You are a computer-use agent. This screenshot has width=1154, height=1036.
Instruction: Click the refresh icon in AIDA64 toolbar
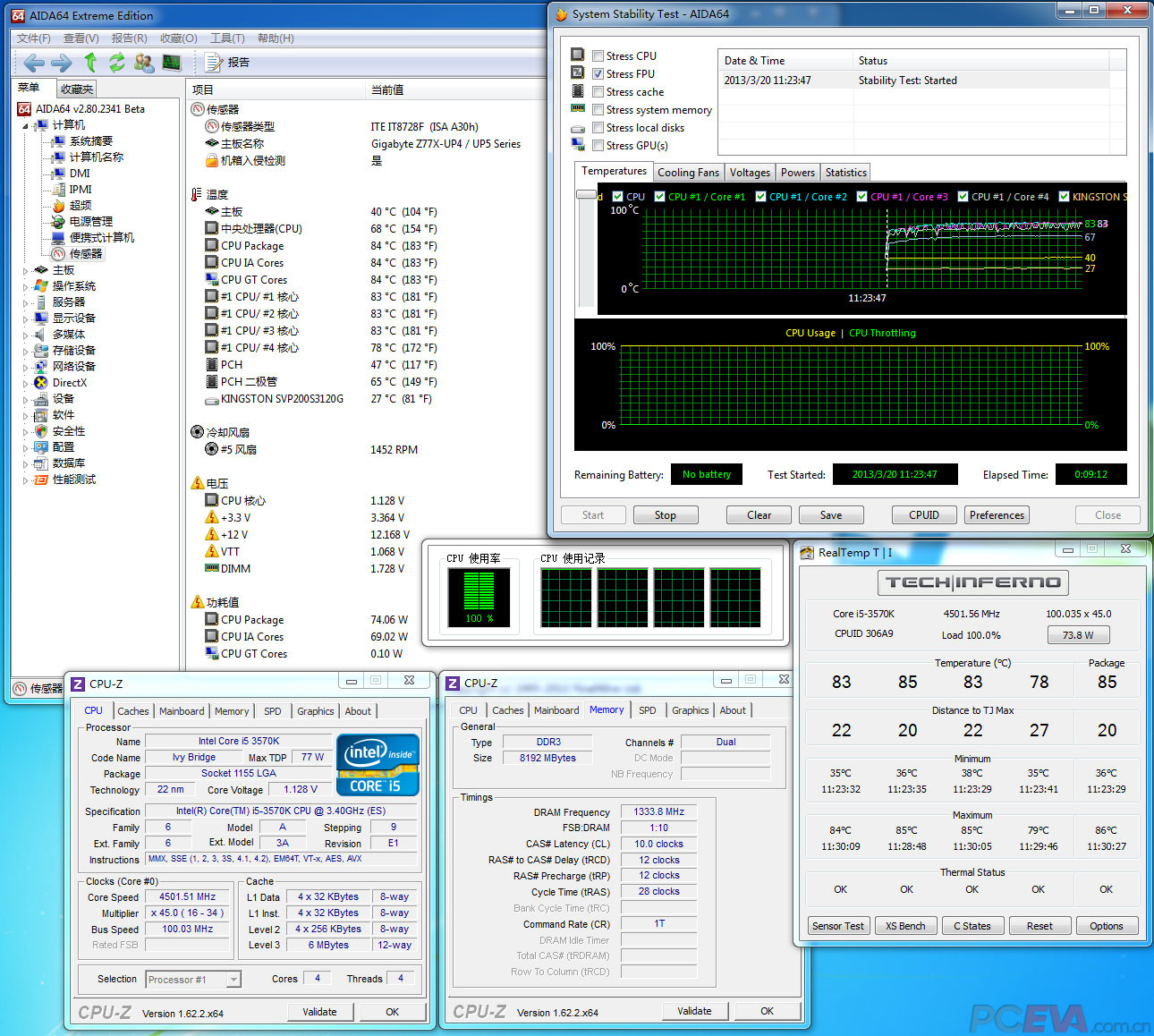coord(116,63)
